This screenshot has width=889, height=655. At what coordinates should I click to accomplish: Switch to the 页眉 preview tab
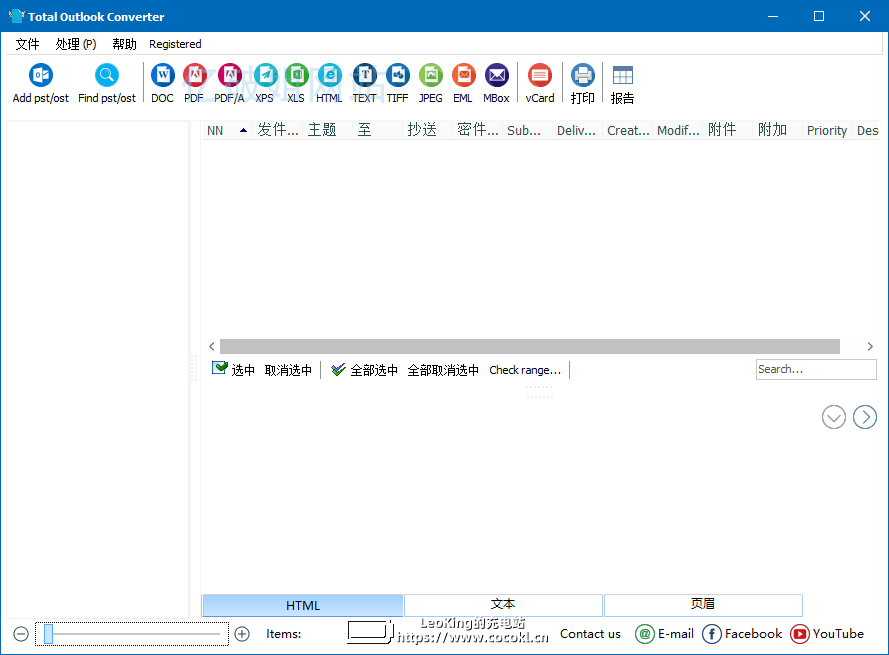coord(703,605)
